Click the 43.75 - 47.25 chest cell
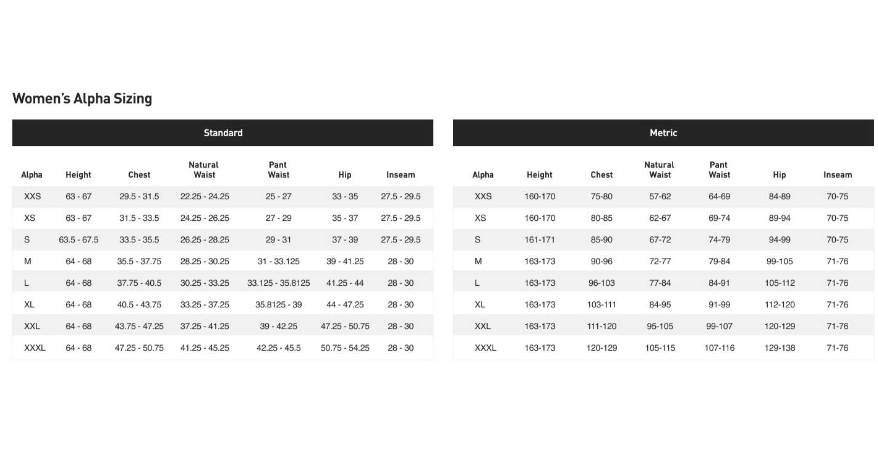This screenshot has height=450, width=878. coord(139,326)
